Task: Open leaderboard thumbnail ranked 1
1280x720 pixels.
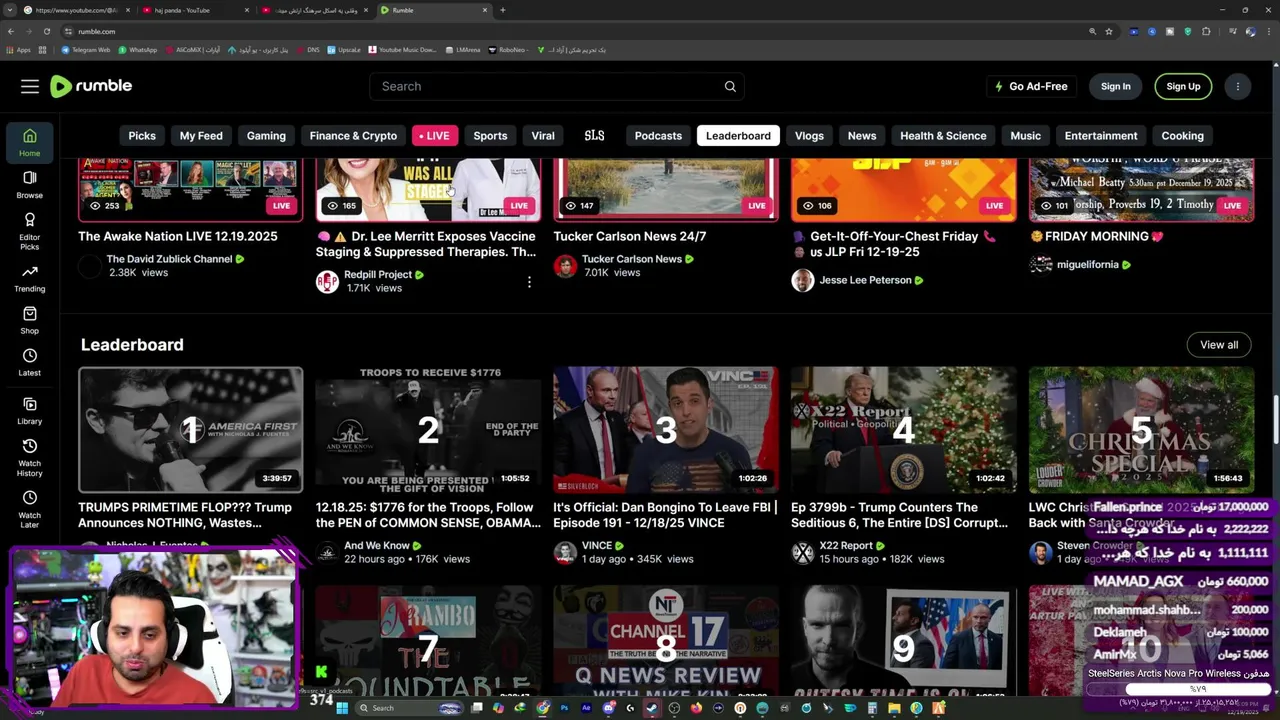Action: (x=190, y=430)
